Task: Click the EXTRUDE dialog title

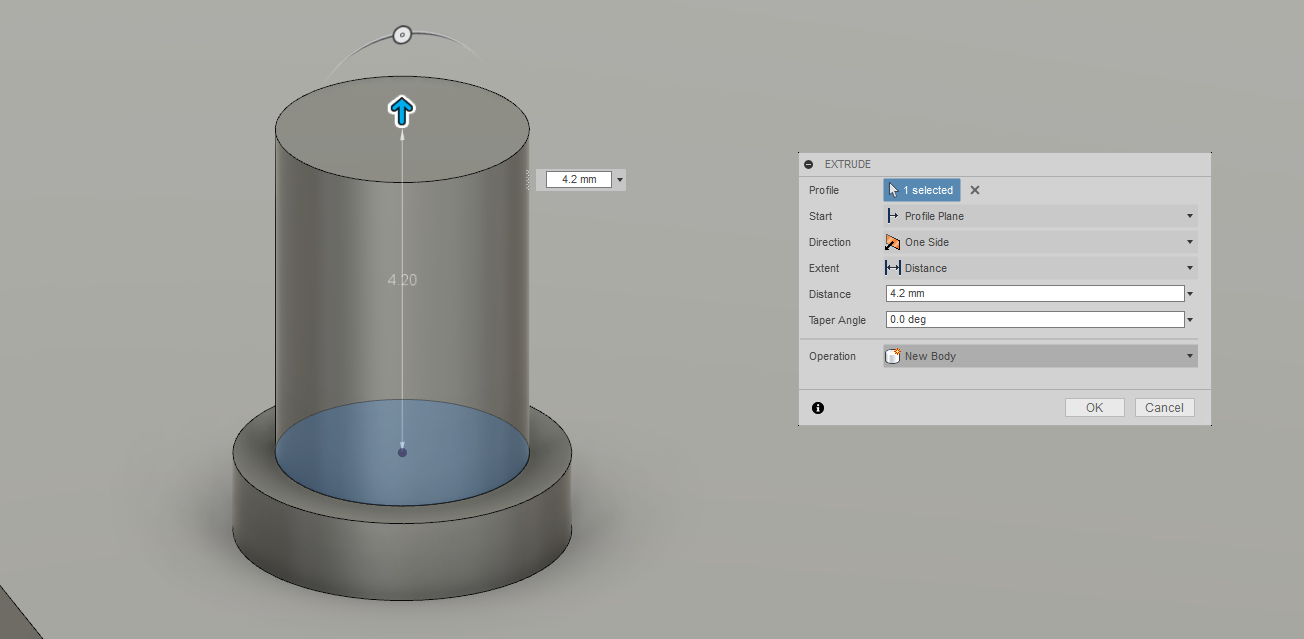Action: click(x=848, y=164)
